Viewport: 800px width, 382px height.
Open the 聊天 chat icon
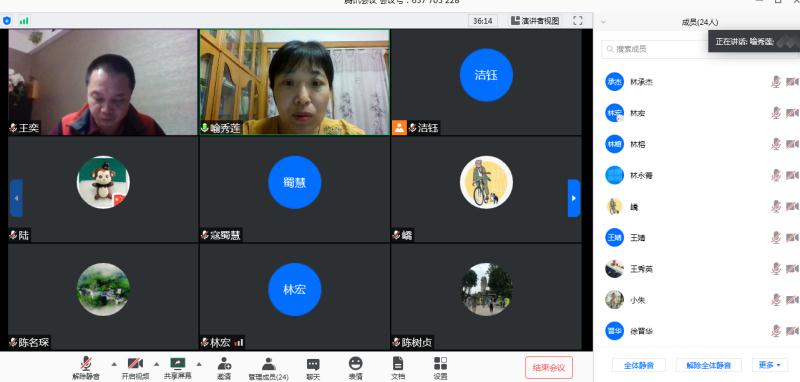(313, 364)
